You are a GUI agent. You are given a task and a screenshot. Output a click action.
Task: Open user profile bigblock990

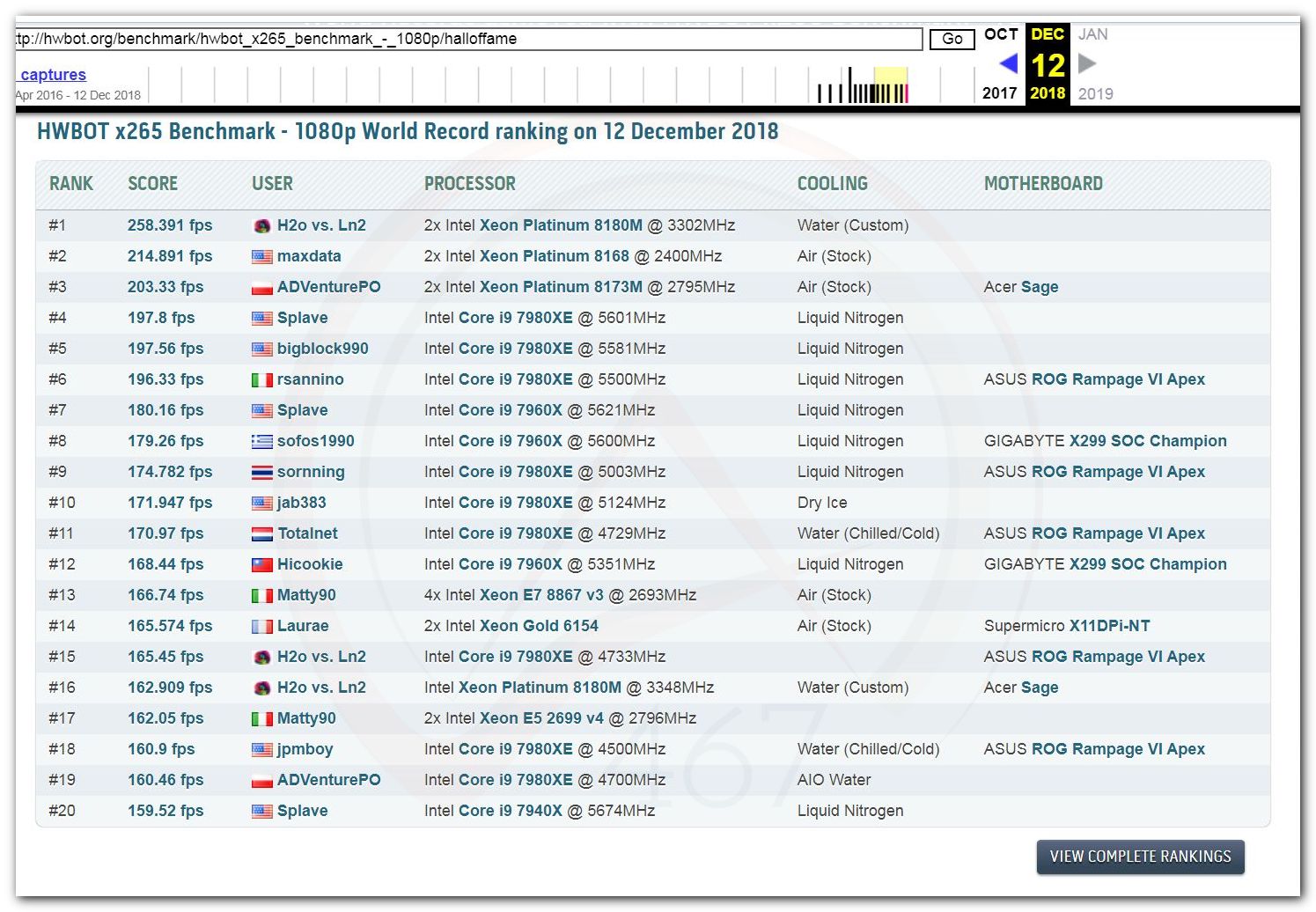323,349
